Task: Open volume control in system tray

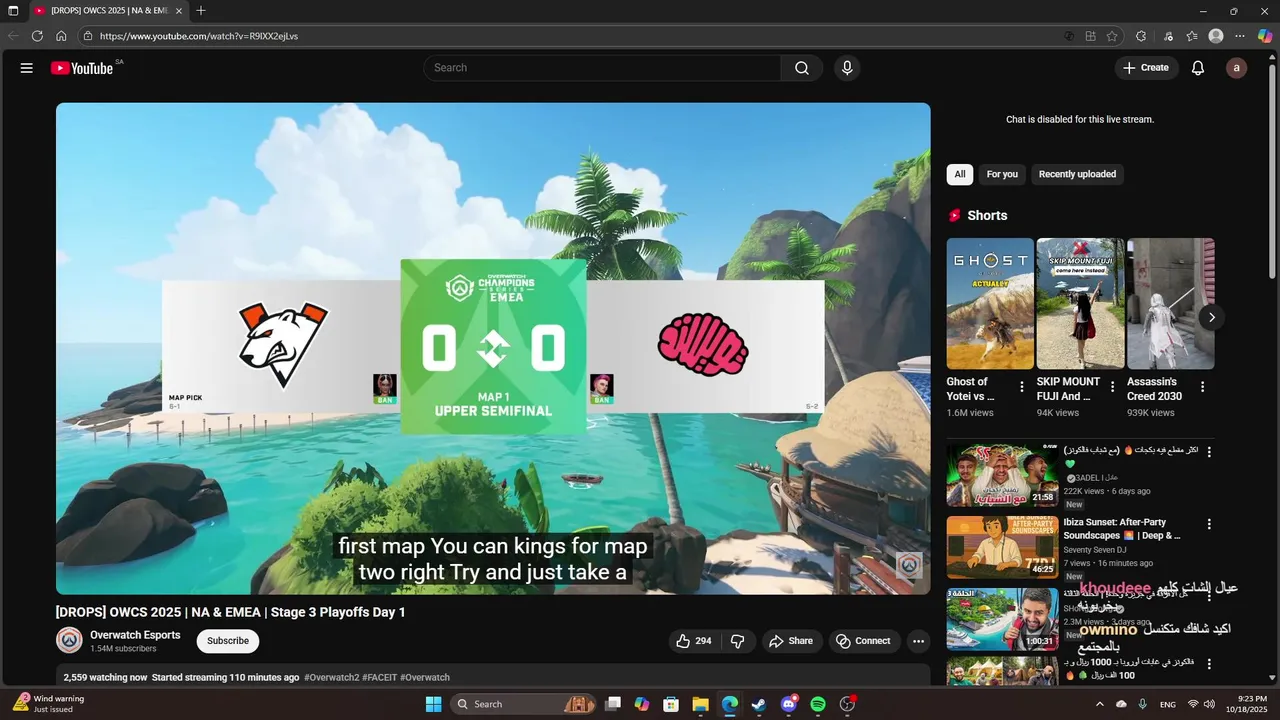Action: [x=1209, y=704]
